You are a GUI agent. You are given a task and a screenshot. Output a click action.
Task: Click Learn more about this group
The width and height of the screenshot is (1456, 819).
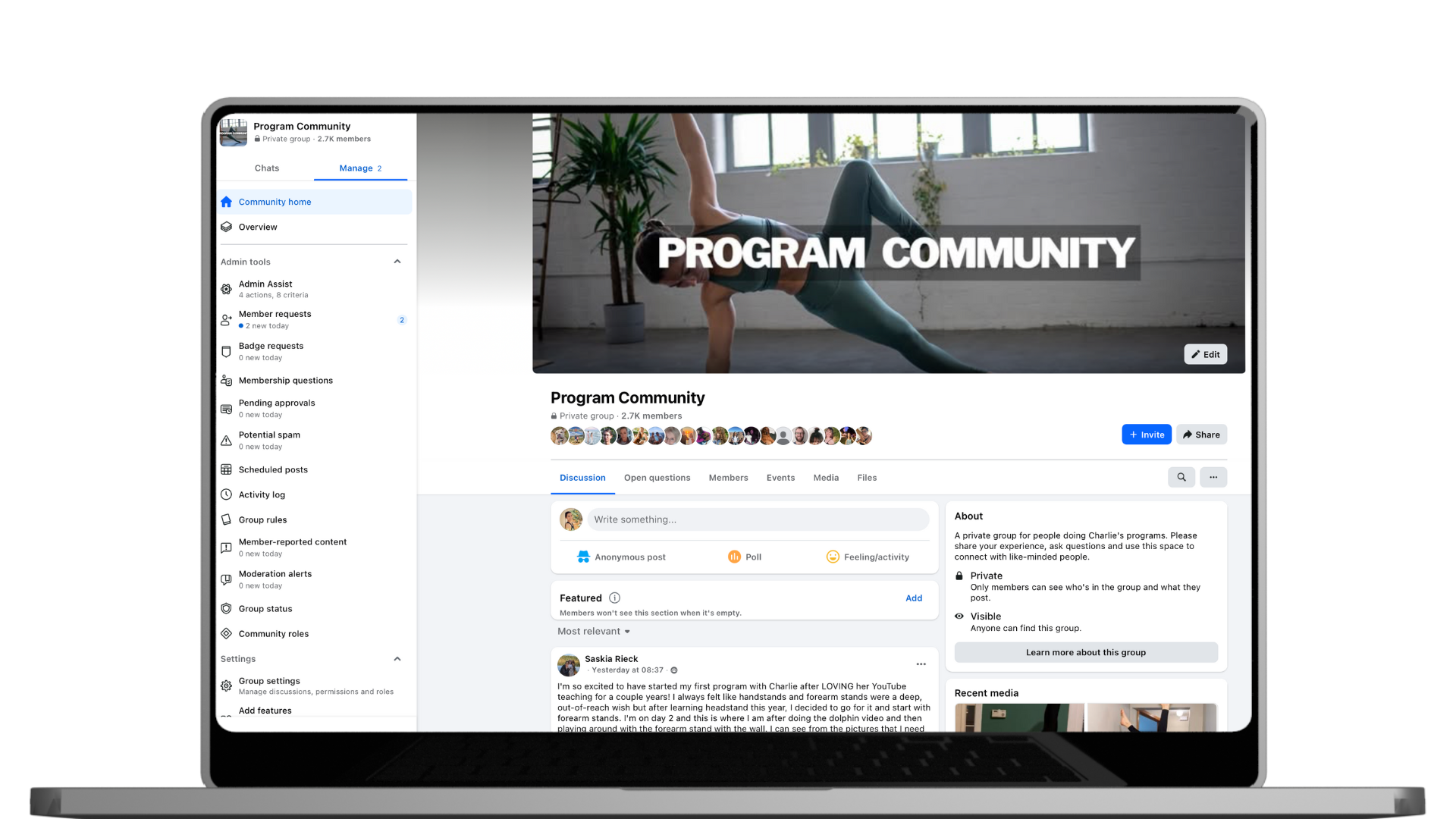point(1085,652)
